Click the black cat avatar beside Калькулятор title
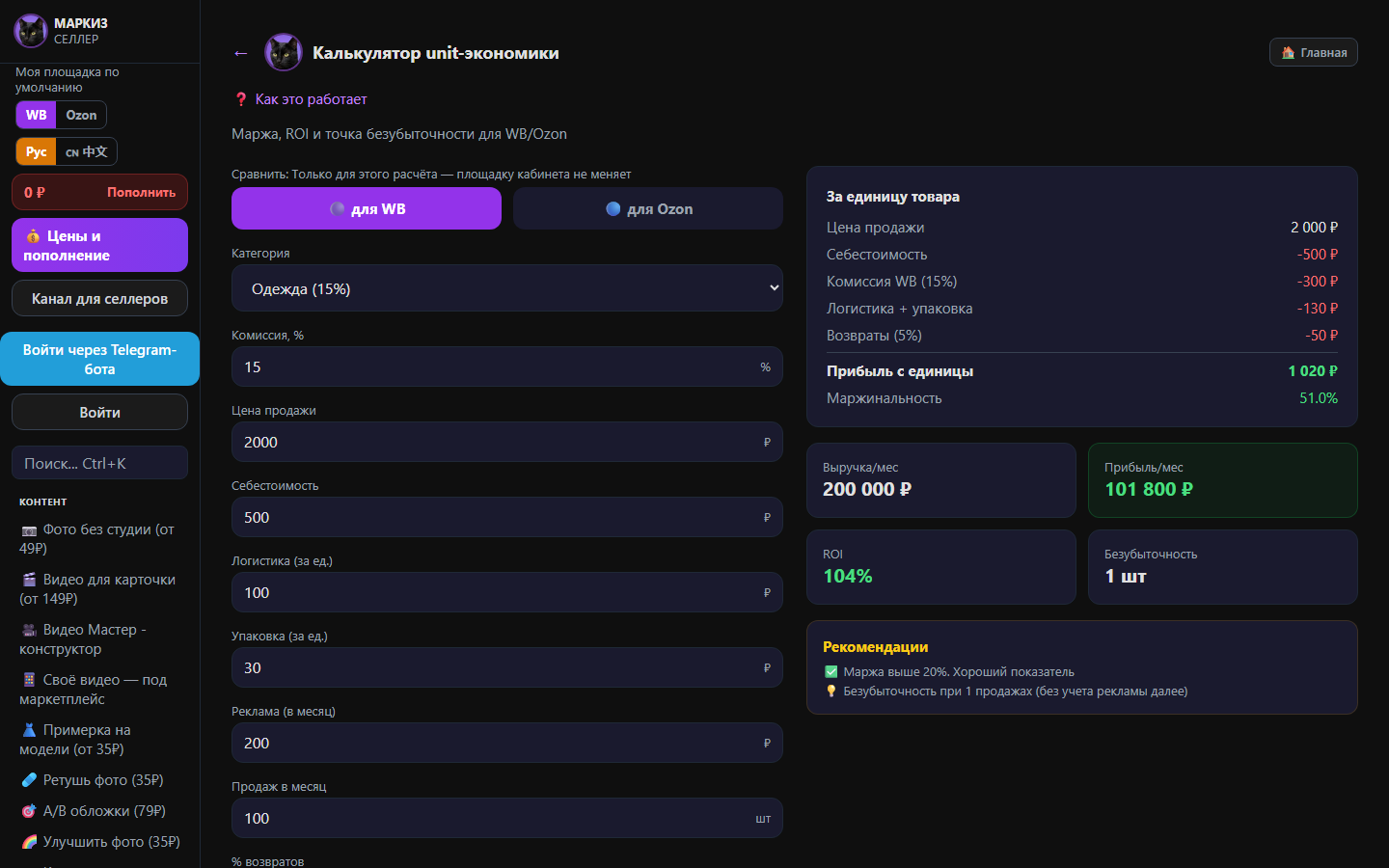1389x868 pixels. (284, 53)
